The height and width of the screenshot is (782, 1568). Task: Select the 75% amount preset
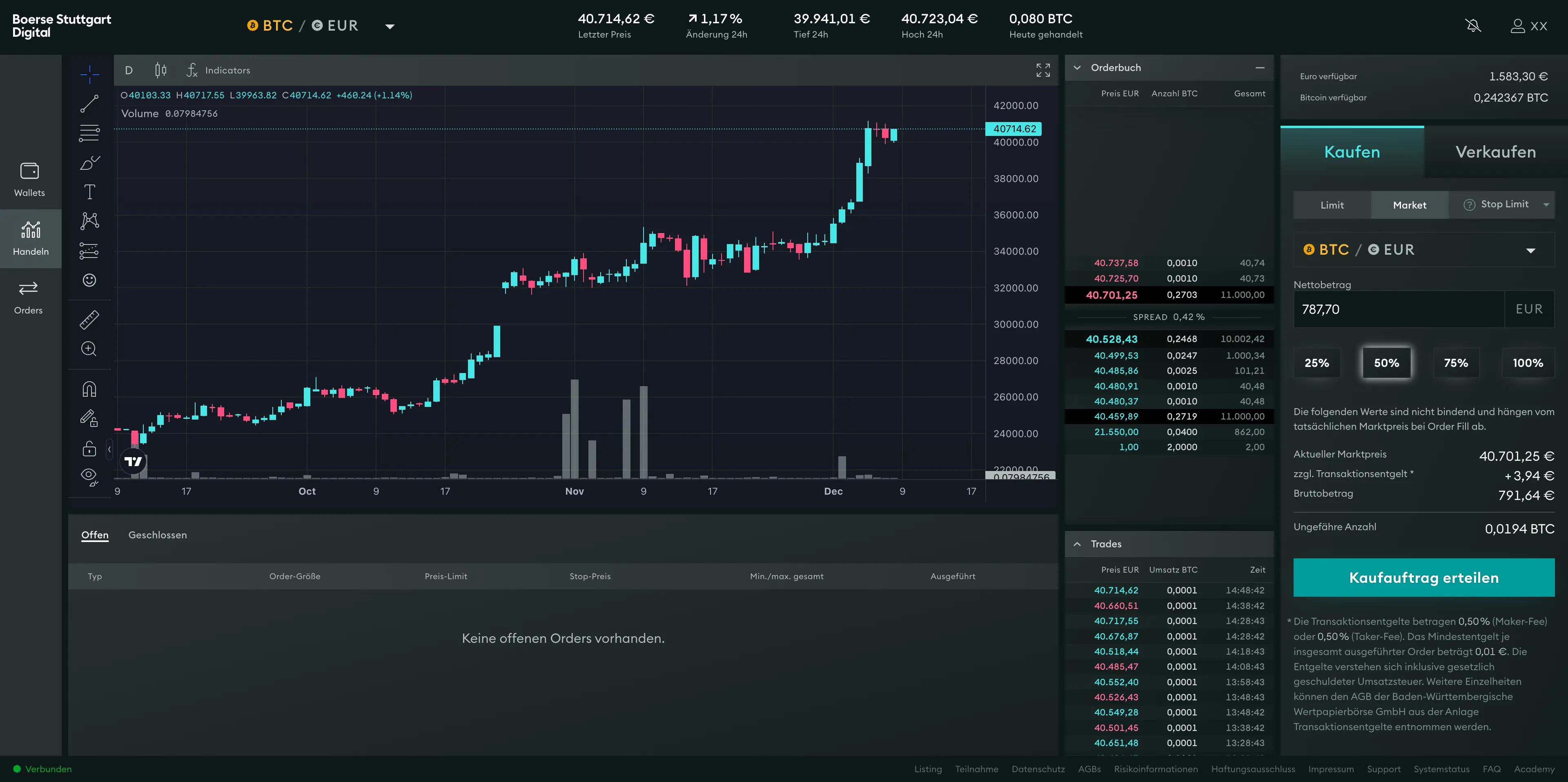(1456, 363)
